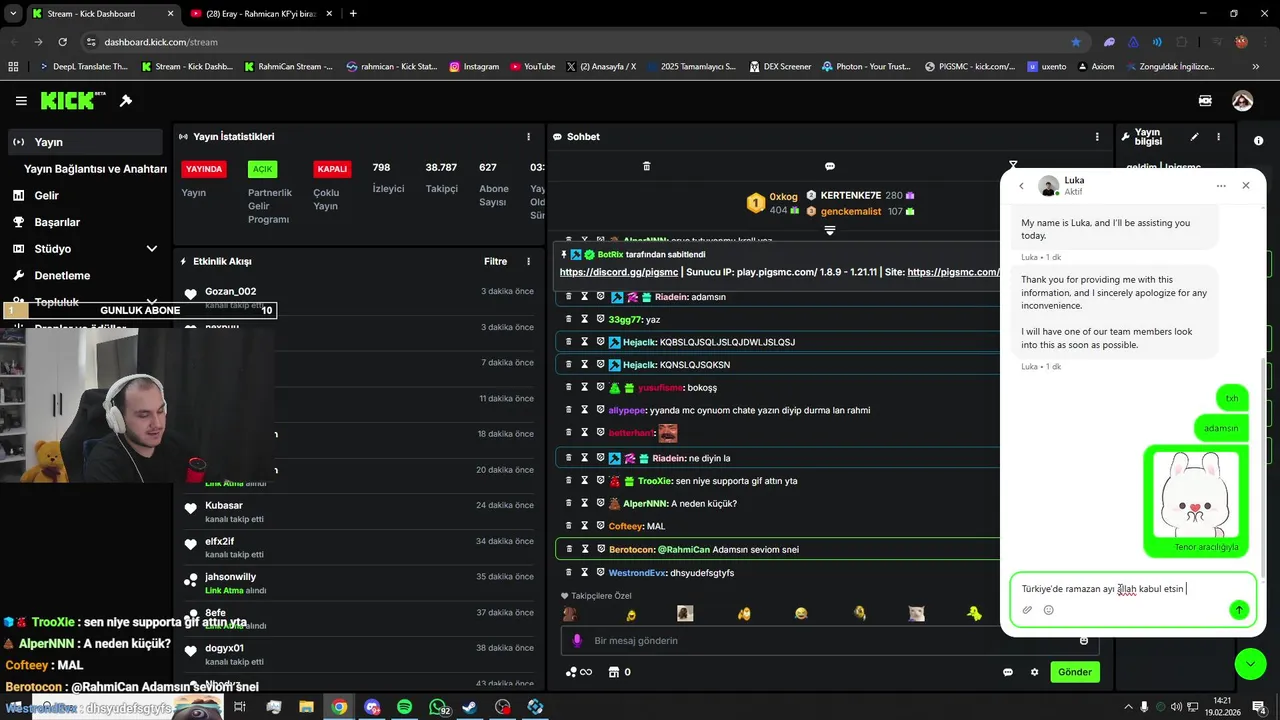Click the Bir mesaj gönderin chat input
1280x720 pixels.
[x=830, y=640]
